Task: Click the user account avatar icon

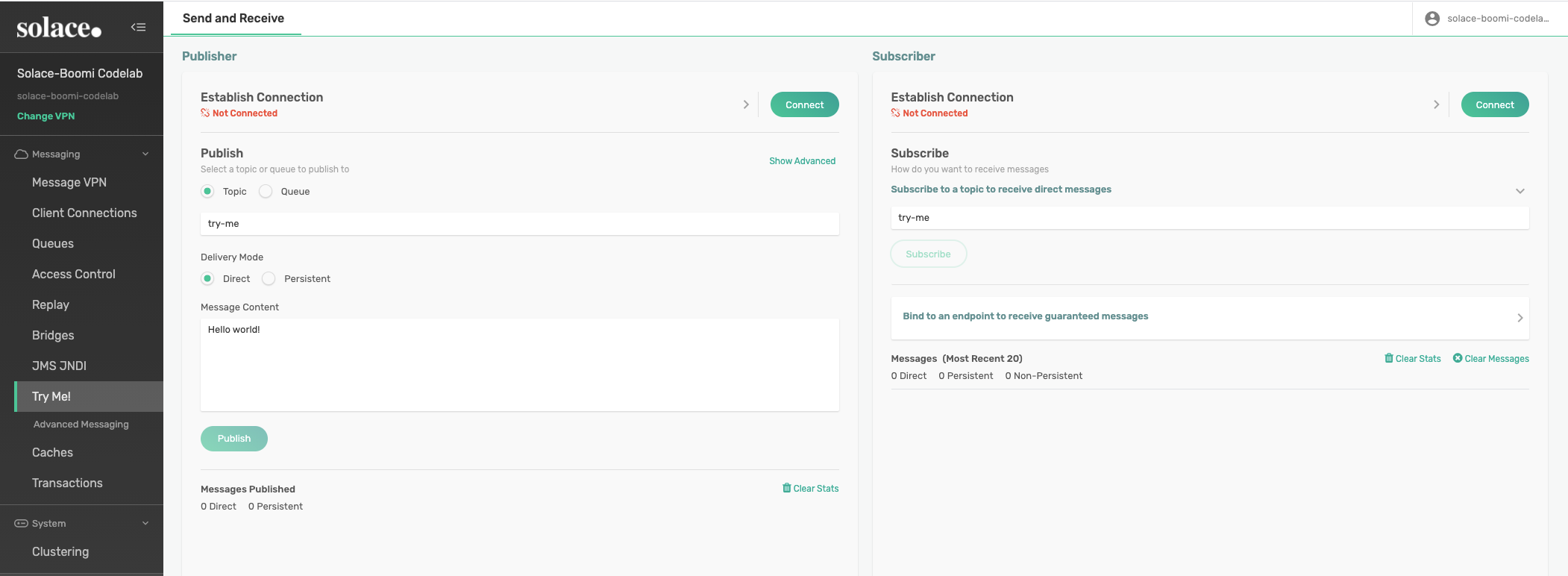Action: 1431,19
